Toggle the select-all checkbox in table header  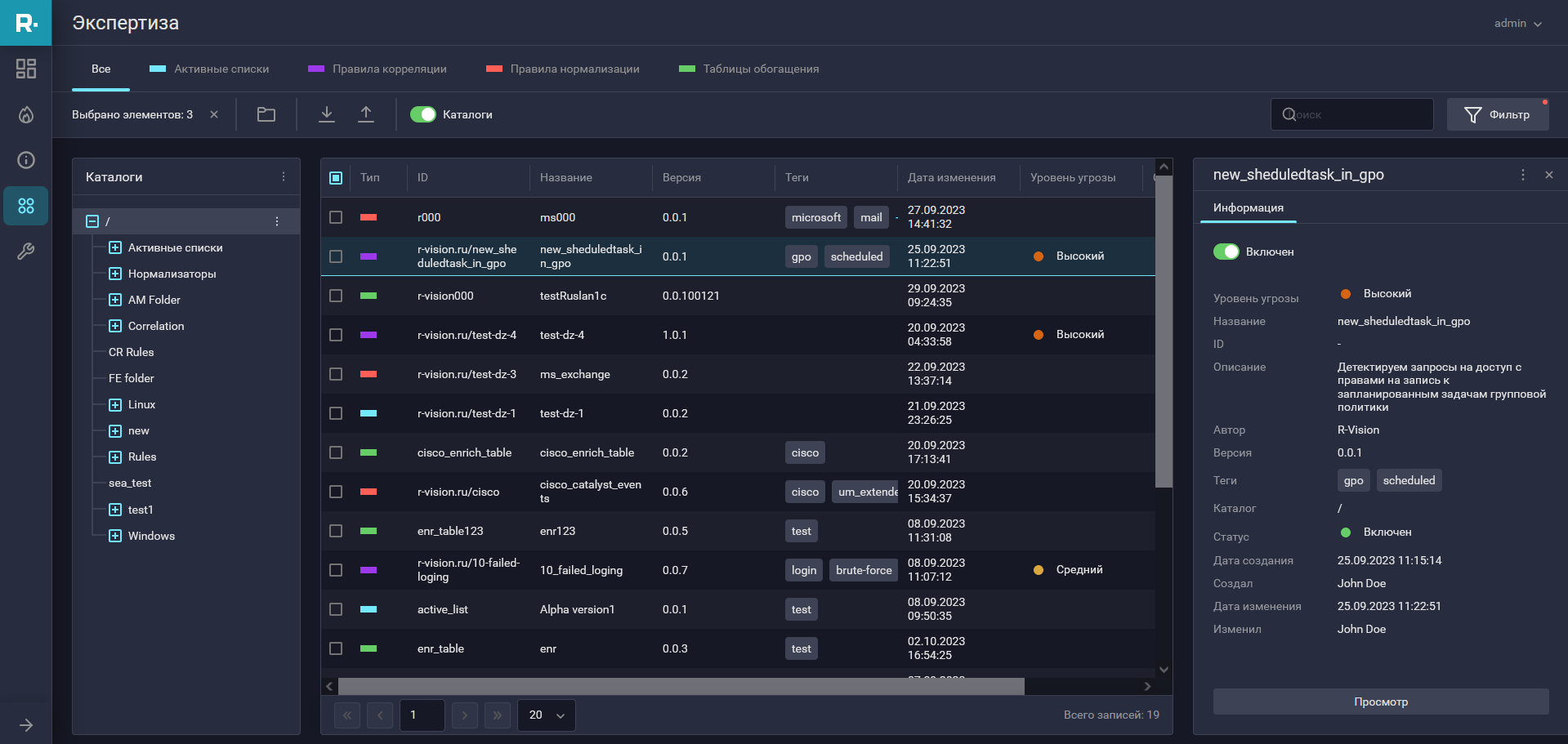[x=336, y=177]
